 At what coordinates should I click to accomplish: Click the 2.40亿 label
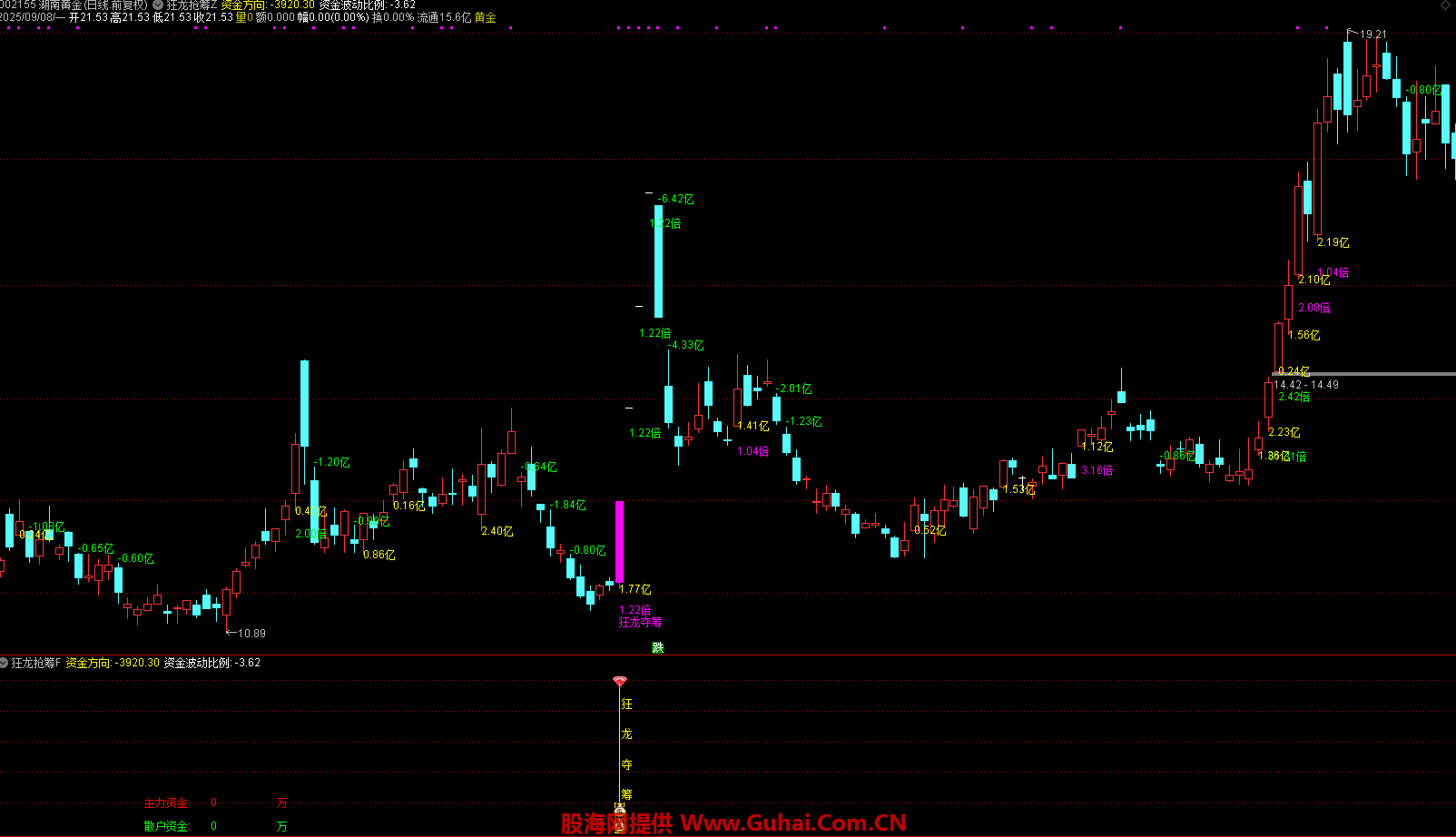click(497, 531)
